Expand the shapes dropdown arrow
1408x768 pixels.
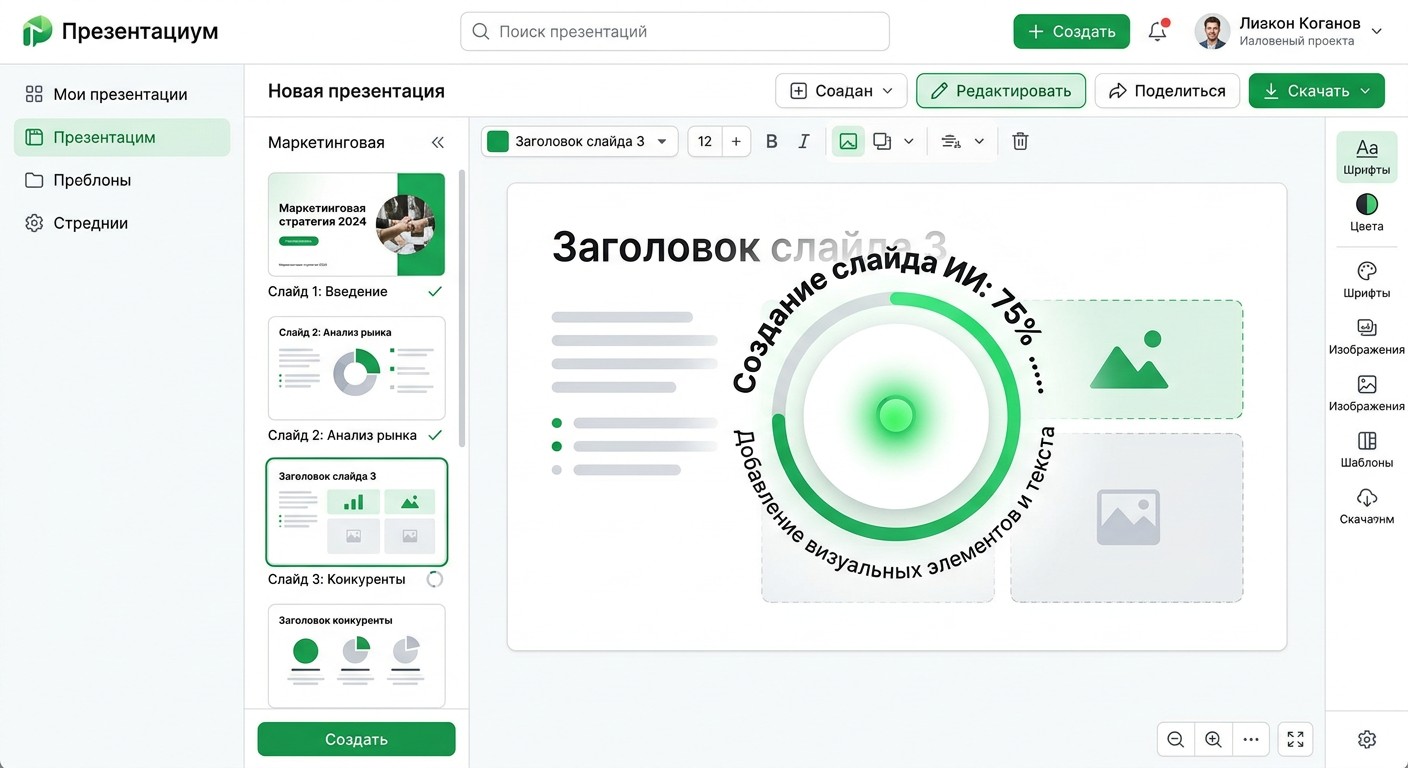(909, 141)
